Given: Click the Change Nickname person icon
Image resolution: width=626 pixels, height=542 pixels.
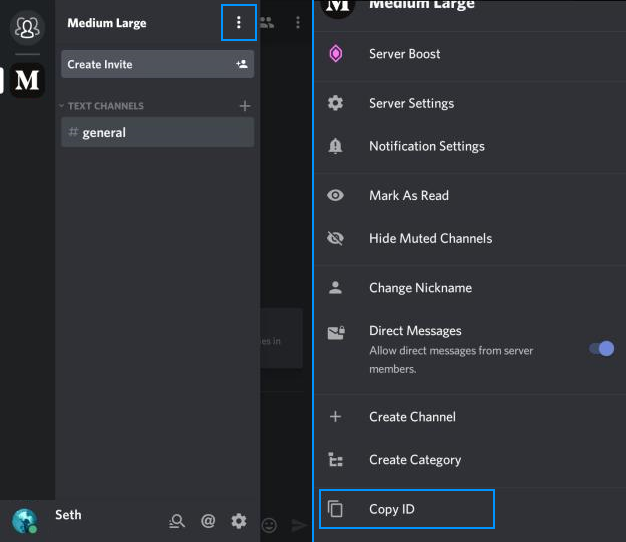Looking at the screenshot, I should (x=335, y=287).
